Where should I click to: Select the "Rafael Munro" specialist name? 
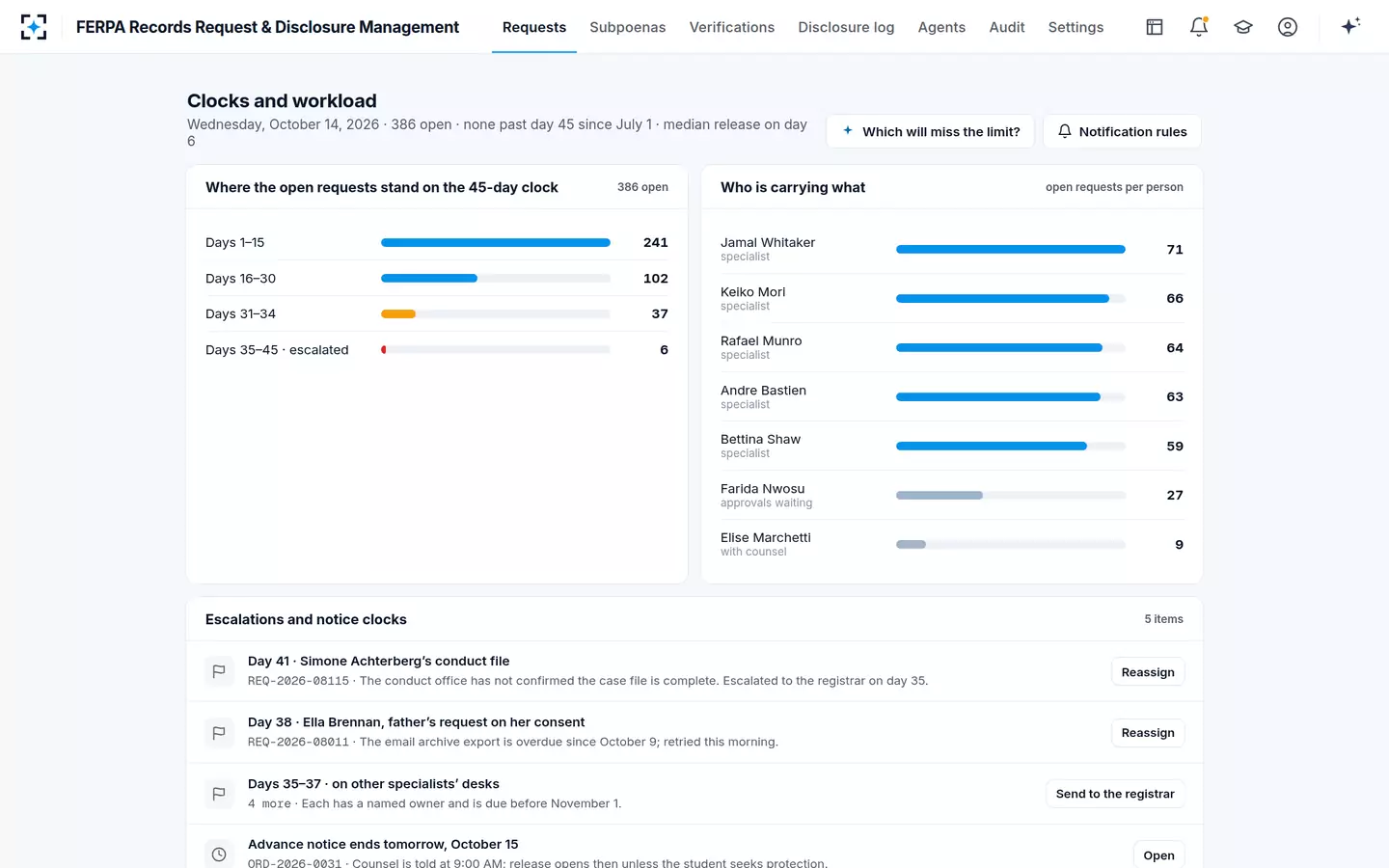(x=761, y=341)
